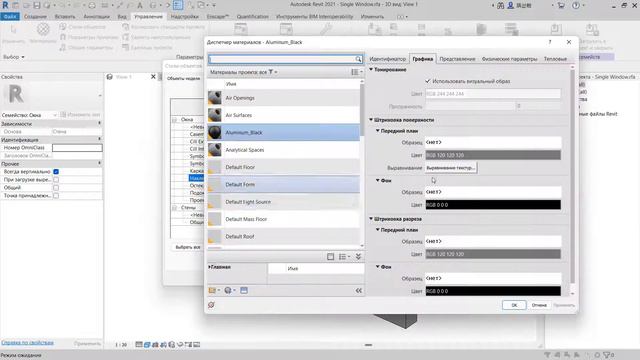Collapse the 'Идентификация' properties group
This screenshot has height=360, width=640.
click(99, 140)
